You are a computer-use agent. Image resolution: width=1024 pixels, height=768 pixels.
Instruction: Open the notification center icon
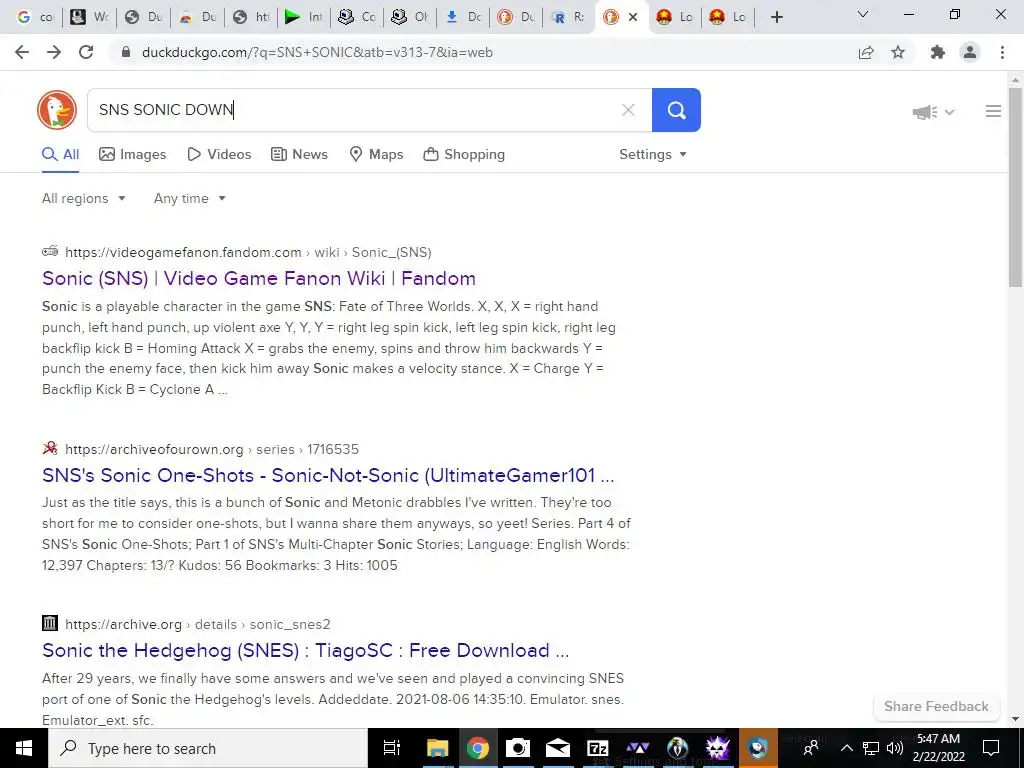[991, 748]
